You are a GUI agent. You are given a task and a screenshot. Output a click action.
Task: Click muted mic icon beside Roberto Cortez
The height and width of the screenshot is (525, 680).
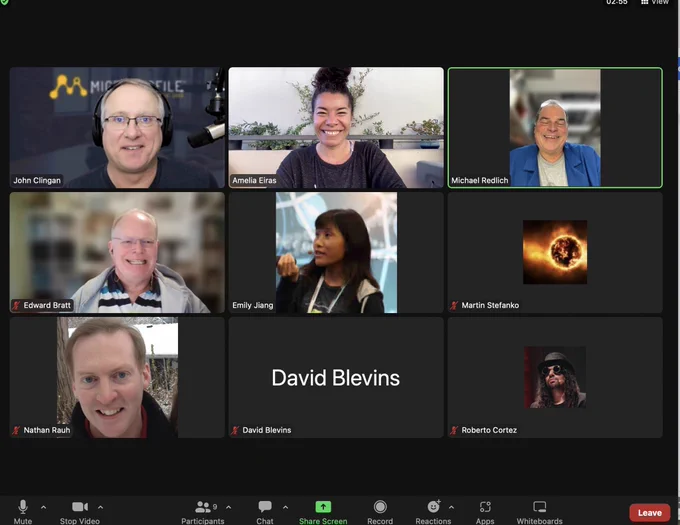pyautogui.click(x=454, y=430)
